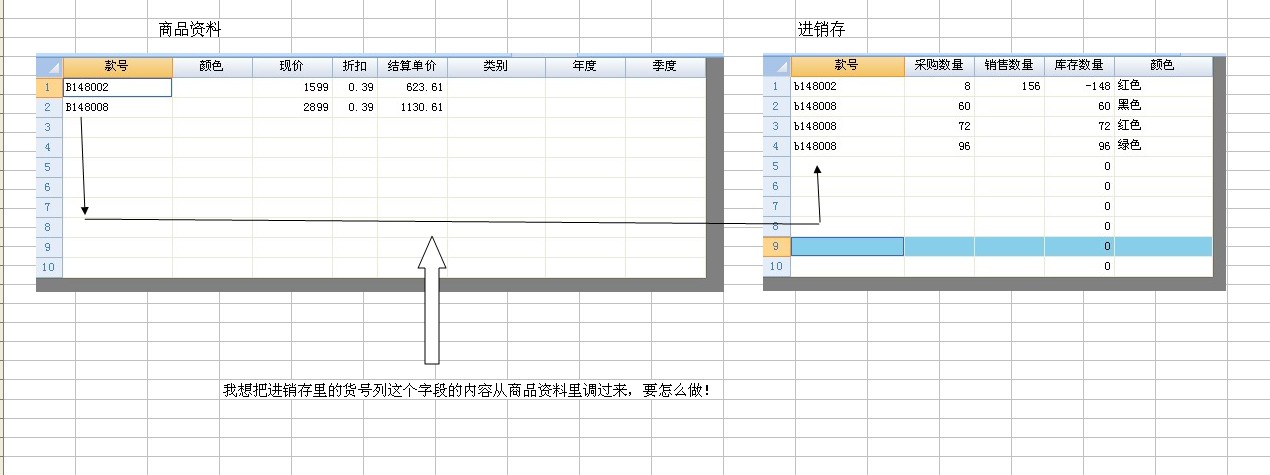Click select-all corner of 进销存 table
This screenshot has height=475, width=1270.
[x=777, y=66]
